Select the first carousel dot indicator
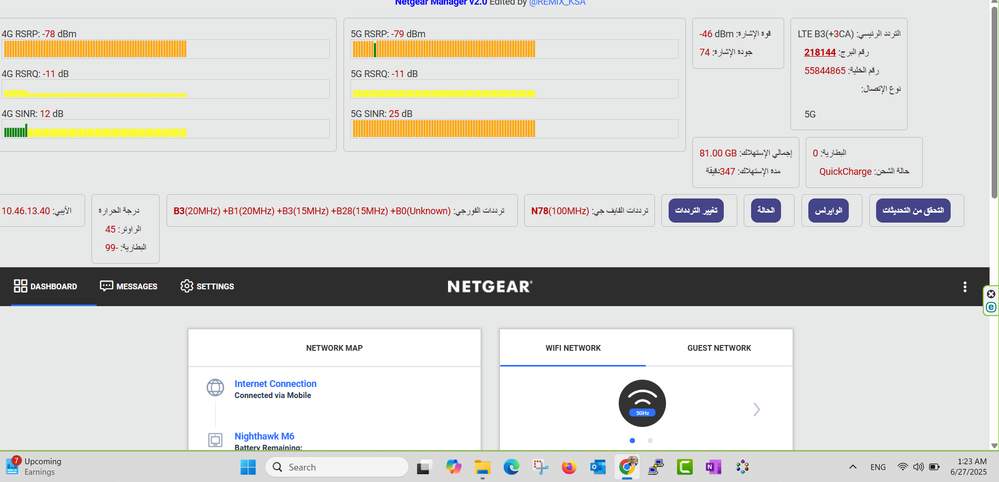Viewport: 999px width, 482px height. point(632,440)
